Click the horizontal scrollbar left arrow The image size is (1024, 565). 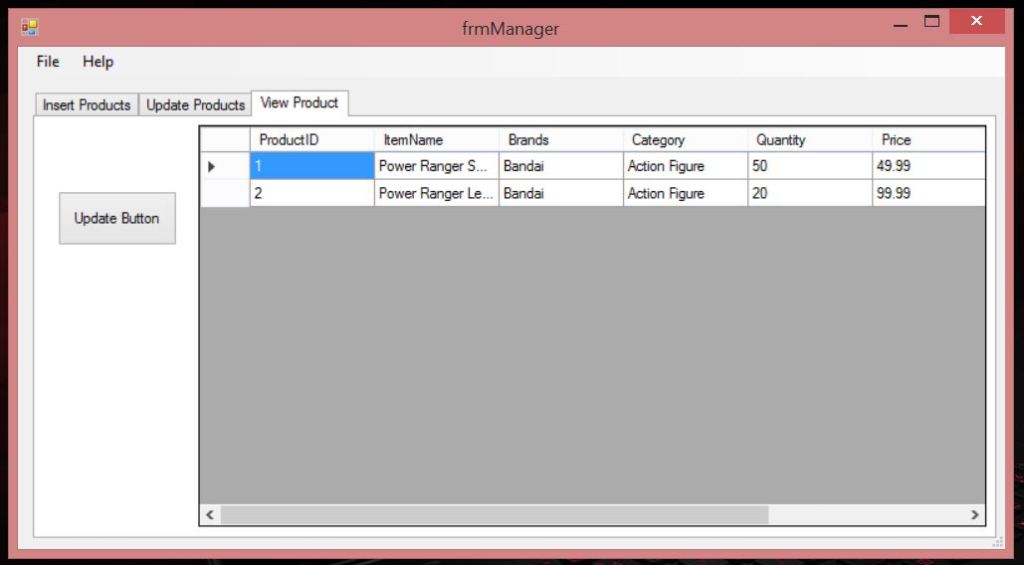[210, 515]
